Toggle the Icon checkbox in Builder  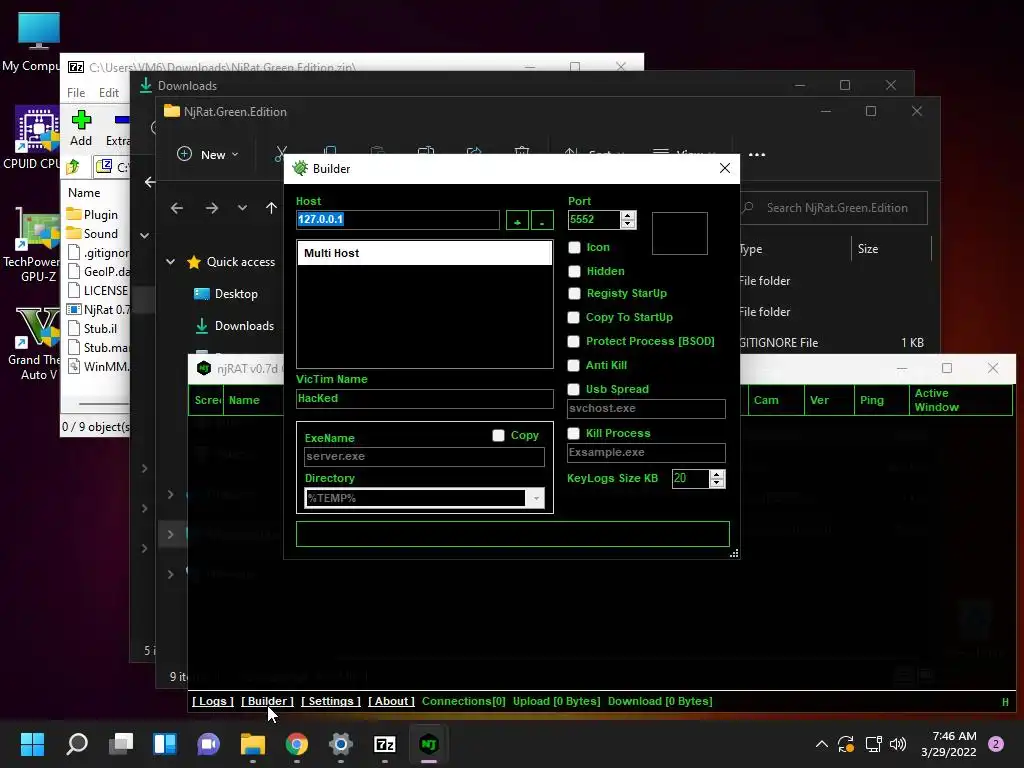[574, 248]
